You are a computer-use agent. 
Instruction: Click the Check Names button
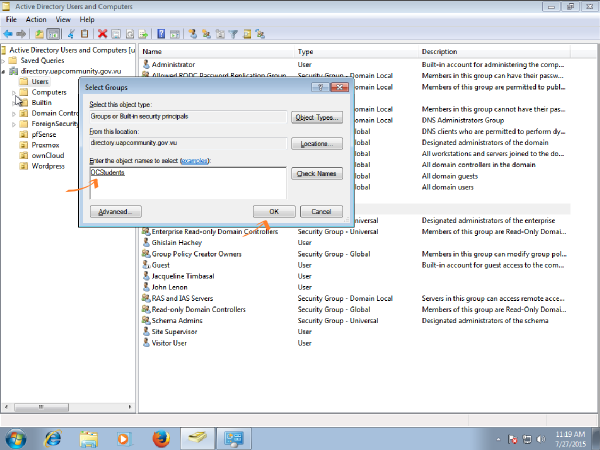[317, 174]
